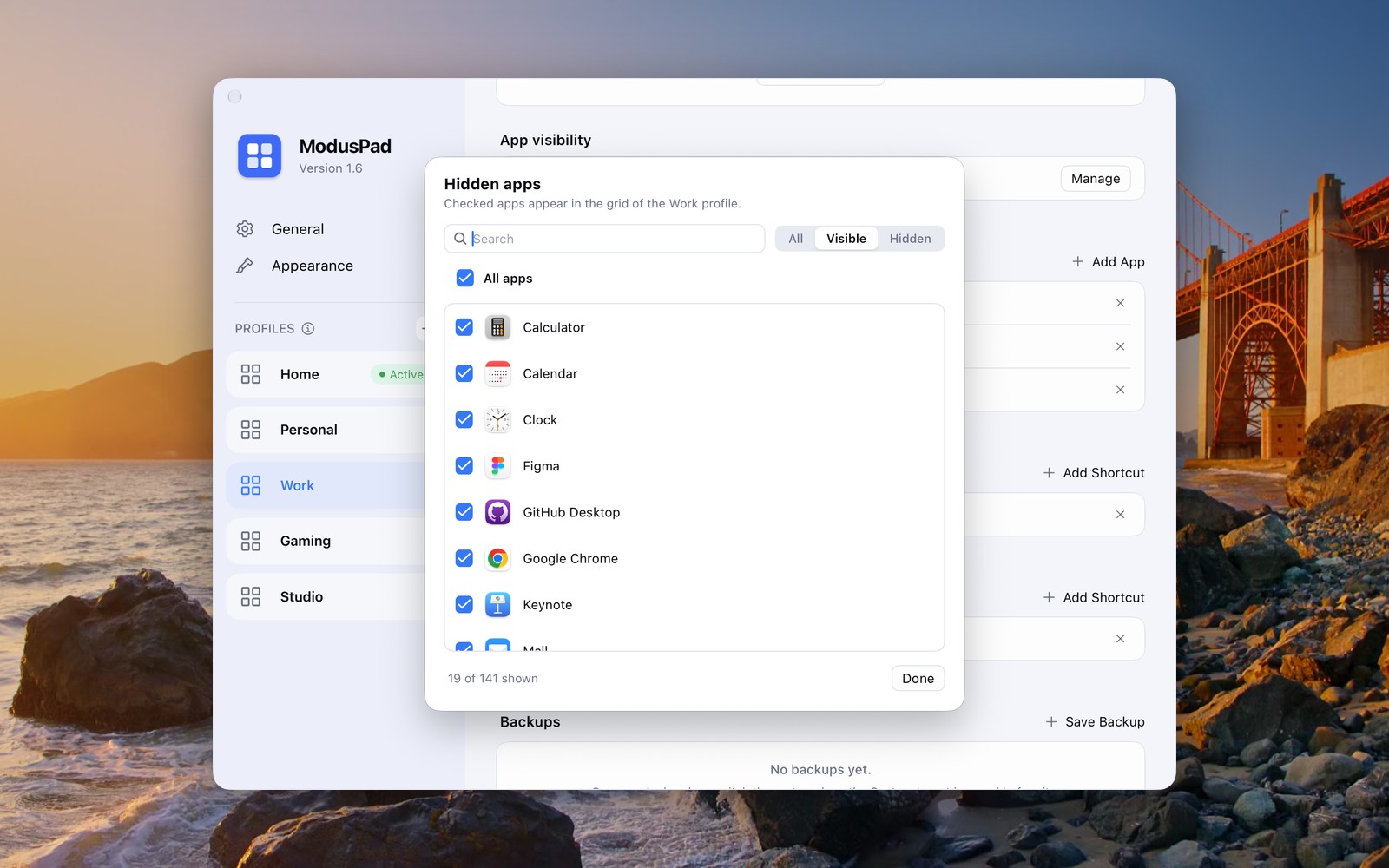Click the info icon beside PROFILES
Viewport: 1389px width, 868px height.
coord(308,328)
